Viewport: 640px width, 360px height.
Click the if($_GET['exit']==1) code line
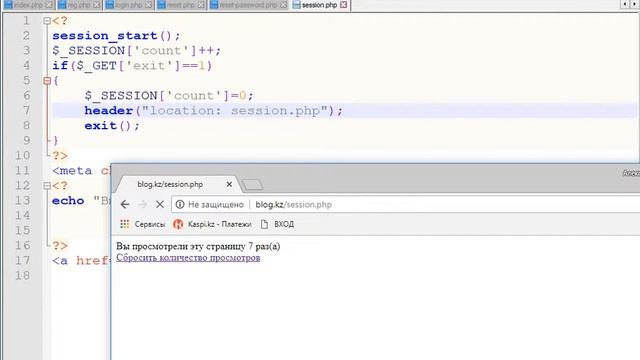point(132,66)
